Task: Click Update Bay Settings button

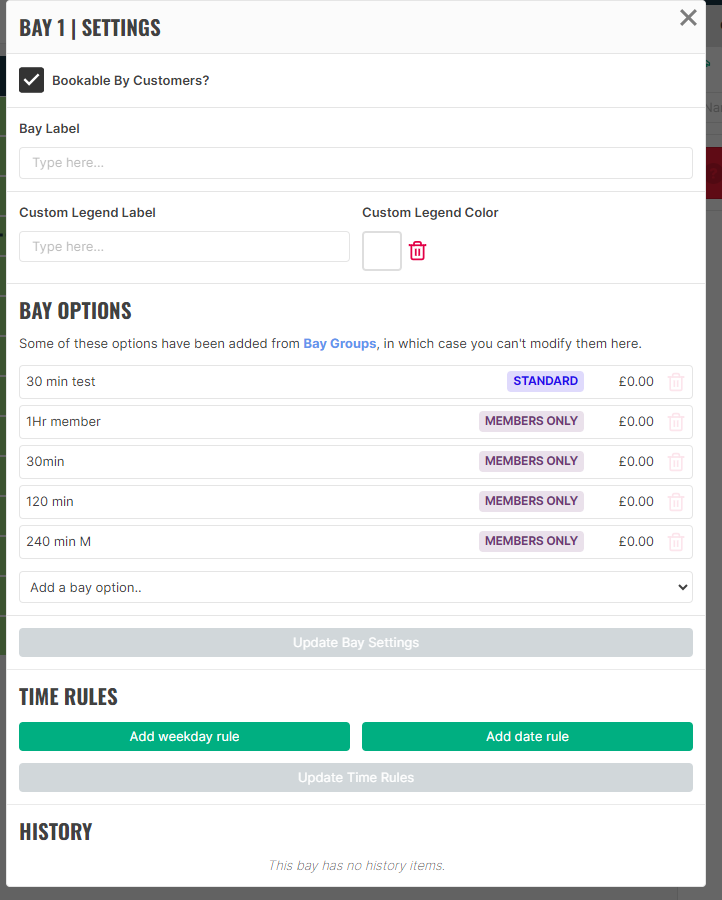Action: point(356,642)
